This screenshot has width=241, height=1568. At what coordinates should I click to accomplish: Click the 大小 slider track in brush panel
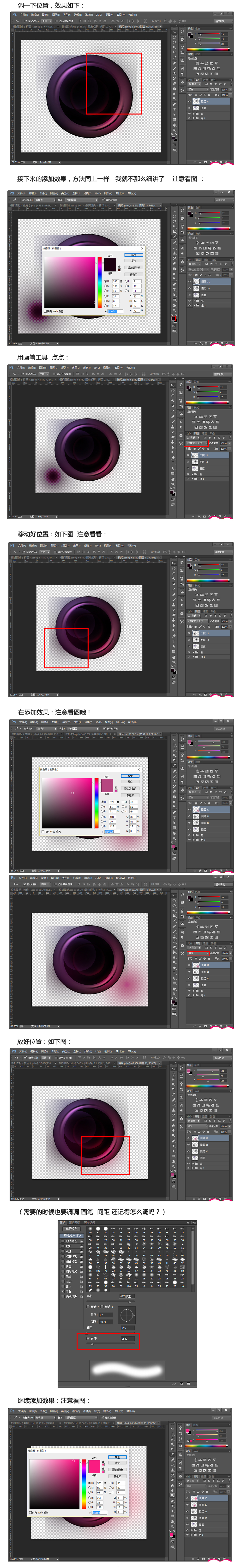pos(110,1302)
